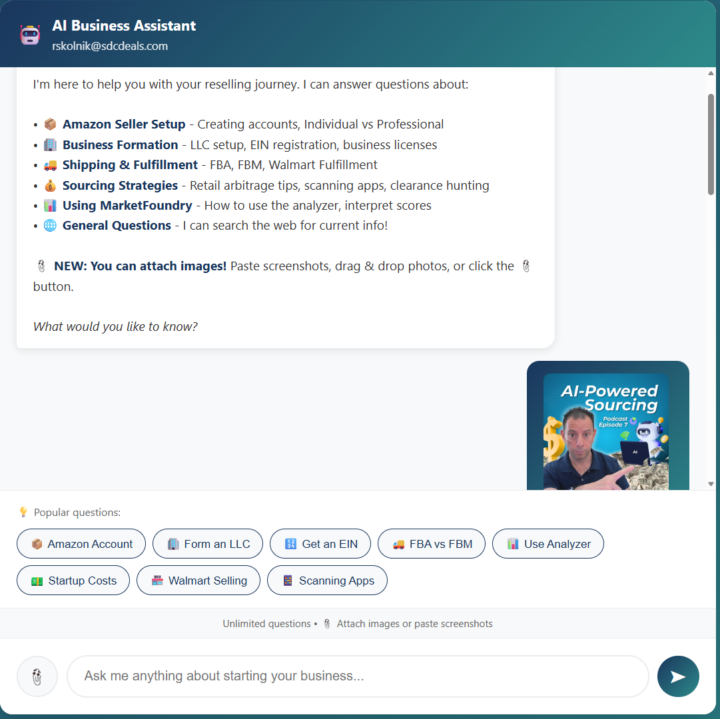Click the chat scrollbar thumb
The image size is (720, 719).
711,144
